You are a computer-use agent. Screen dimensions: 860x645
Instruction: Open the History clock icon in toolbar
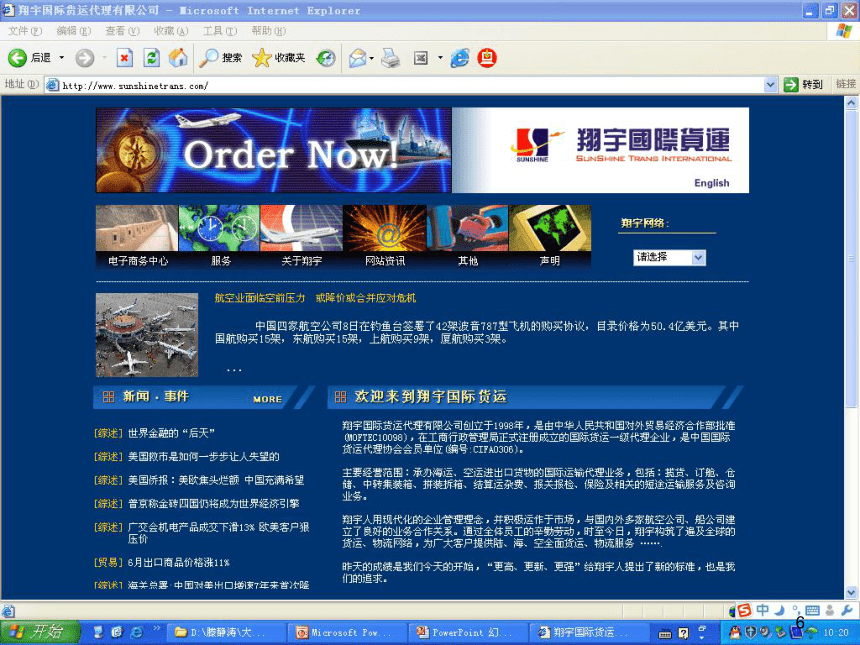point(326,58)
